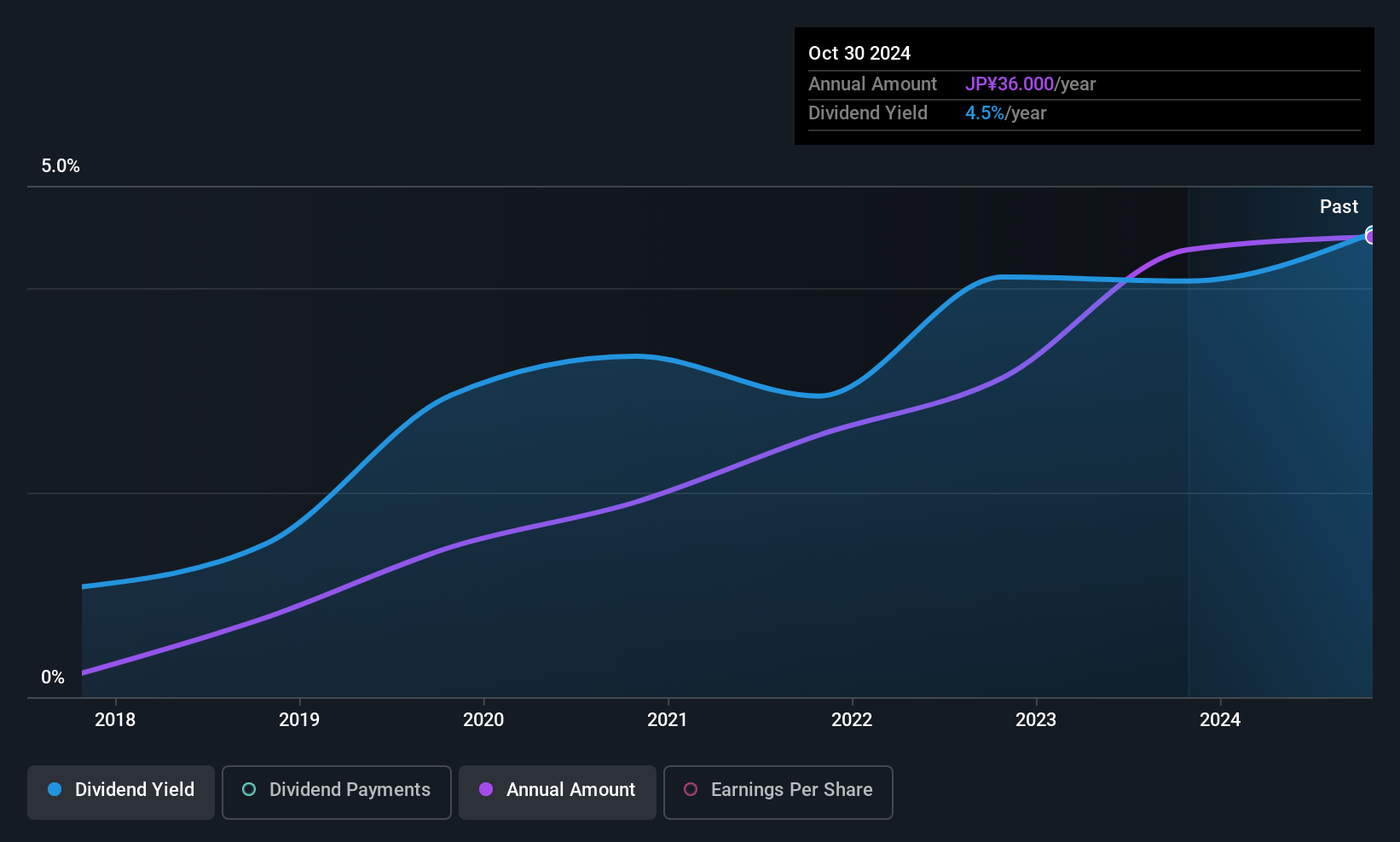Click the pink Earnings Per Share circle
The height and width of the screenshot is (842, 1400).
(x=691, y=790)
